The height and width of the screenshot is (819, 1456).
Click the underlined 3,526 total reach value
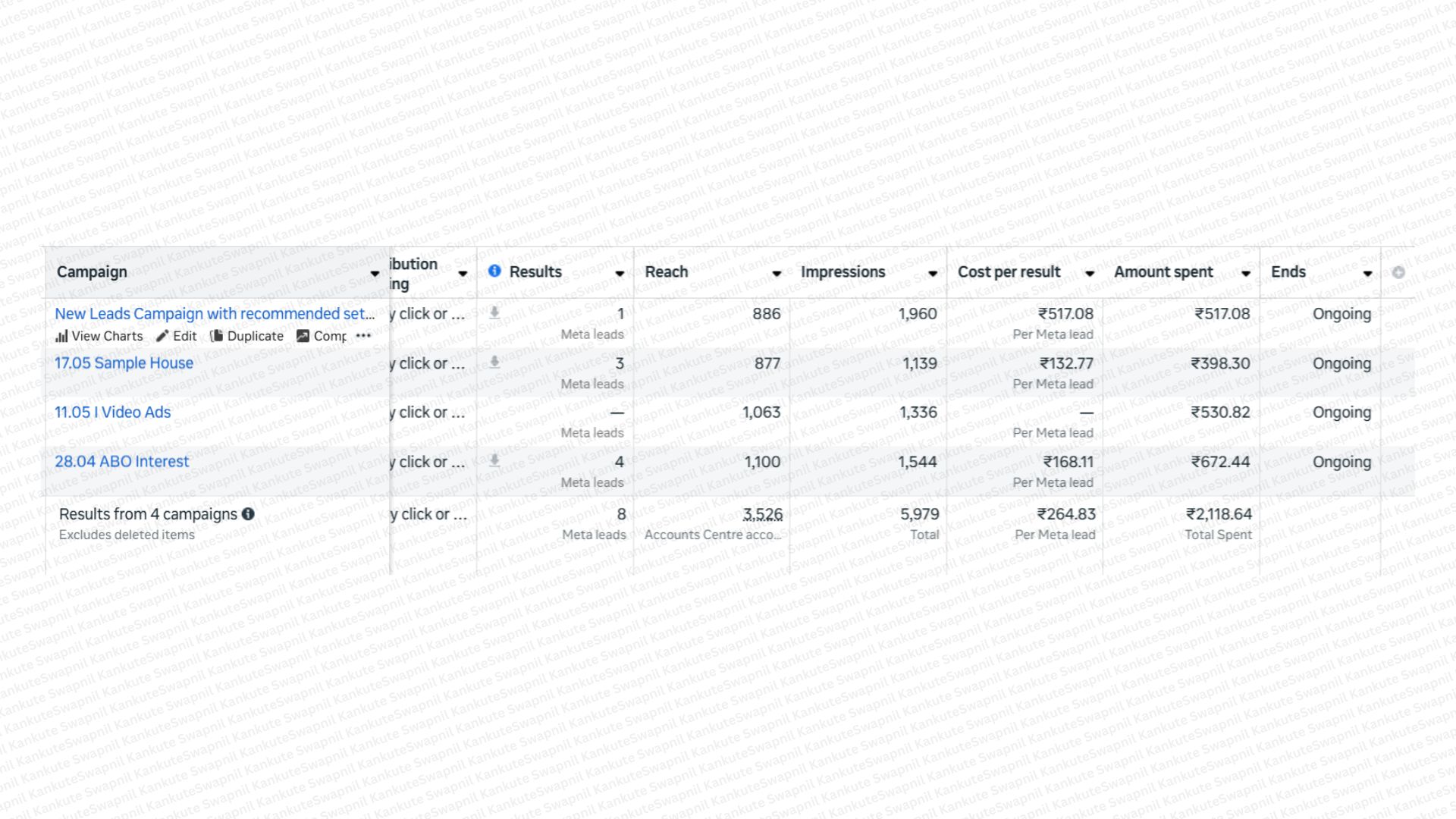point(762,514)
